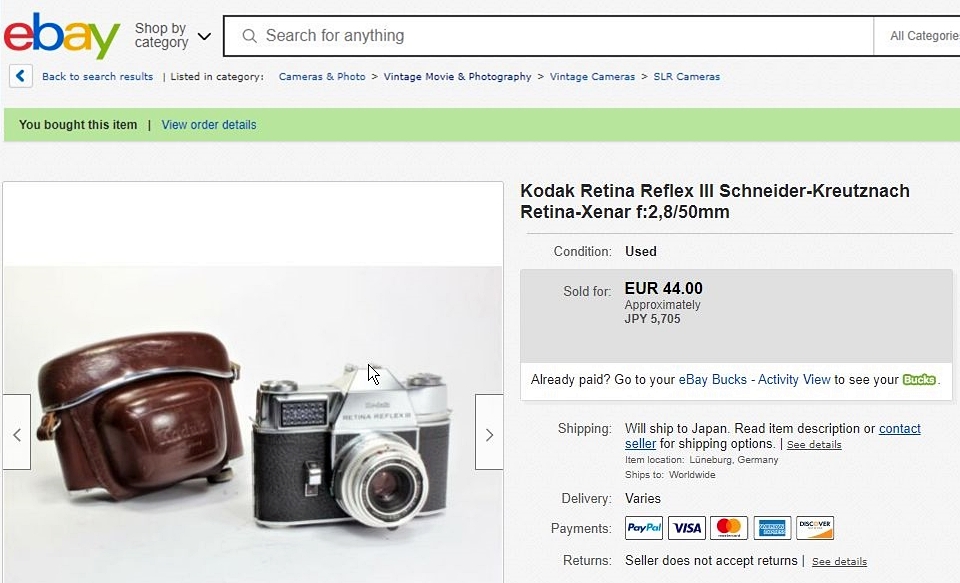
Task: Open Vintage Cameras breadcrumb
Action: tap(592, 77)
